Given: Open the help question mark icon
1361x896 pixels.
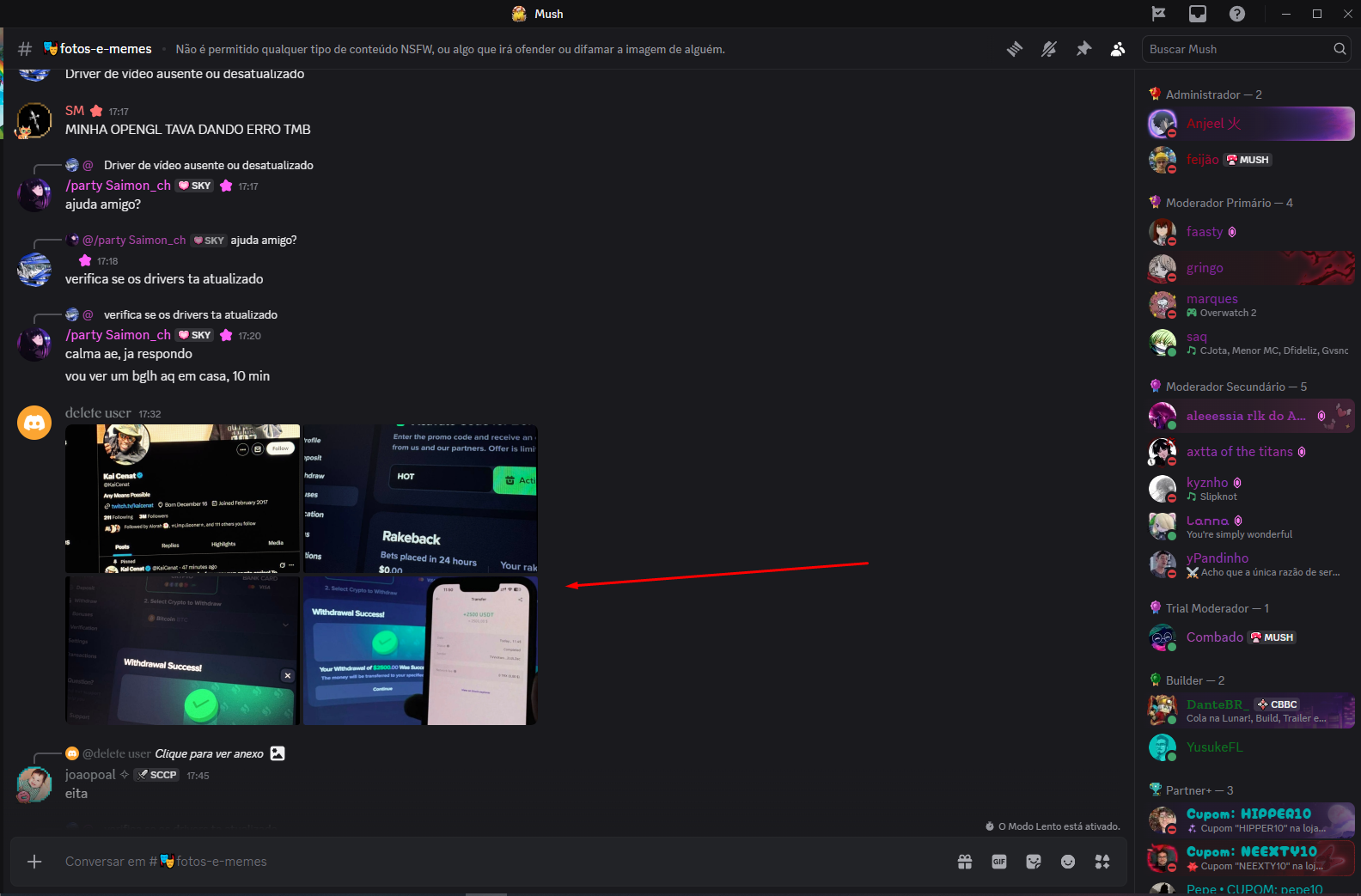Looking at the screenshot, I should point(1237,14).
